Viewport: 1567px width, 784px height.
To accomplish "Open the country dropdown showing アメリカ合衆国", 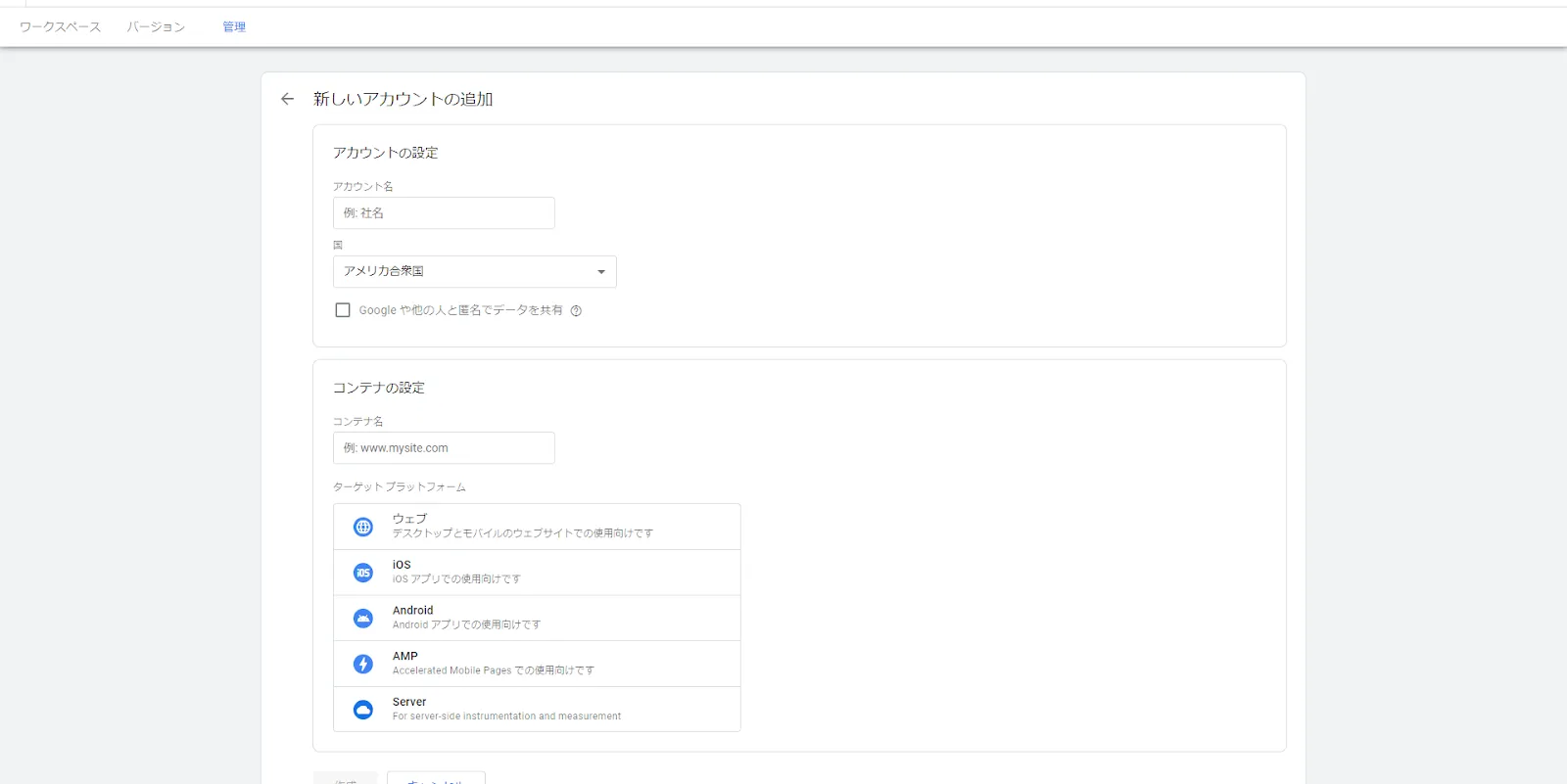I will (475, 271).
